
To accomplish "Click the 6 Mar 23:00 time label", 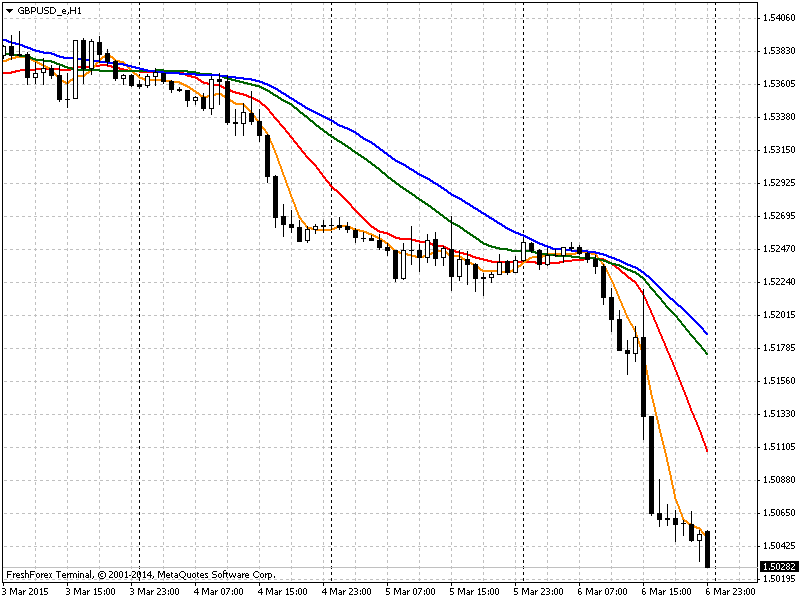I will 731,592.
